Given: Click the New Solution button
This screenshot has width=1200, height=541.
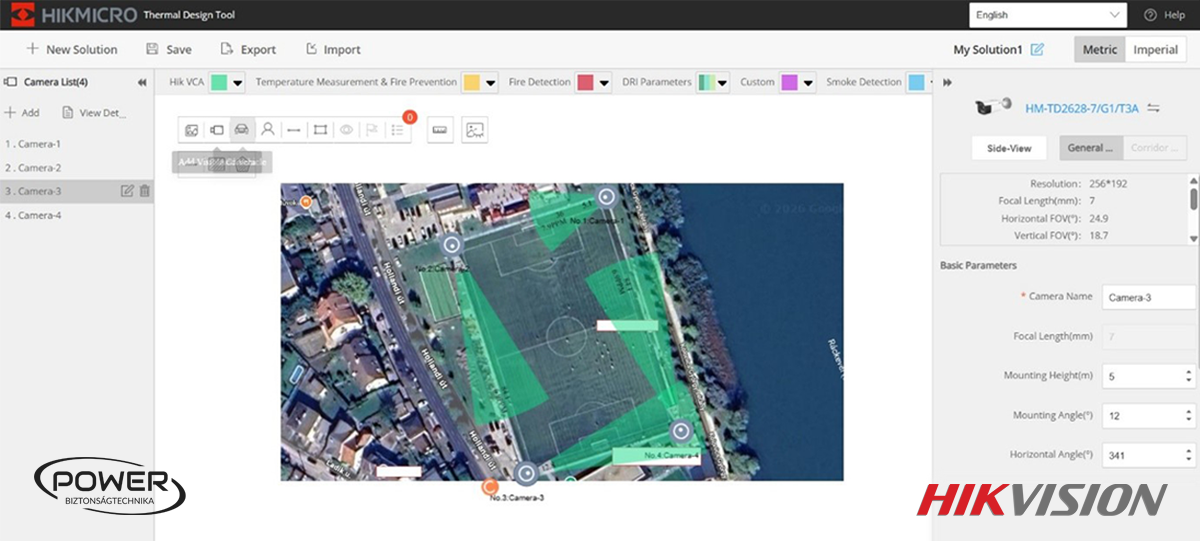Looking at the screenshot, I should (72, 50).
